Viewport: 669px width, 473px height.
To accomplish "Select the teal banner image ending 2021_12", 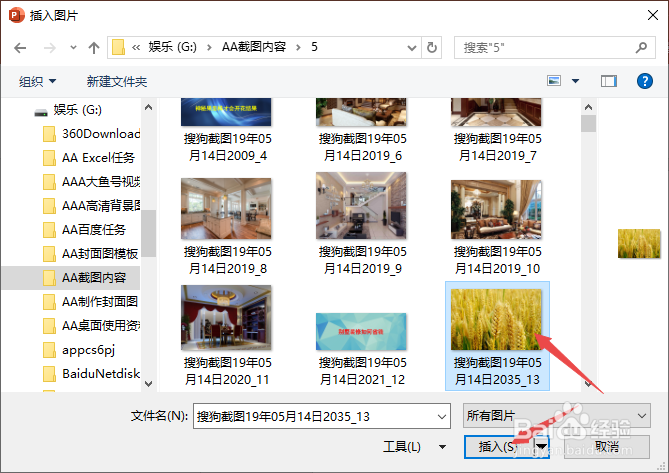I will pos(362,350).
